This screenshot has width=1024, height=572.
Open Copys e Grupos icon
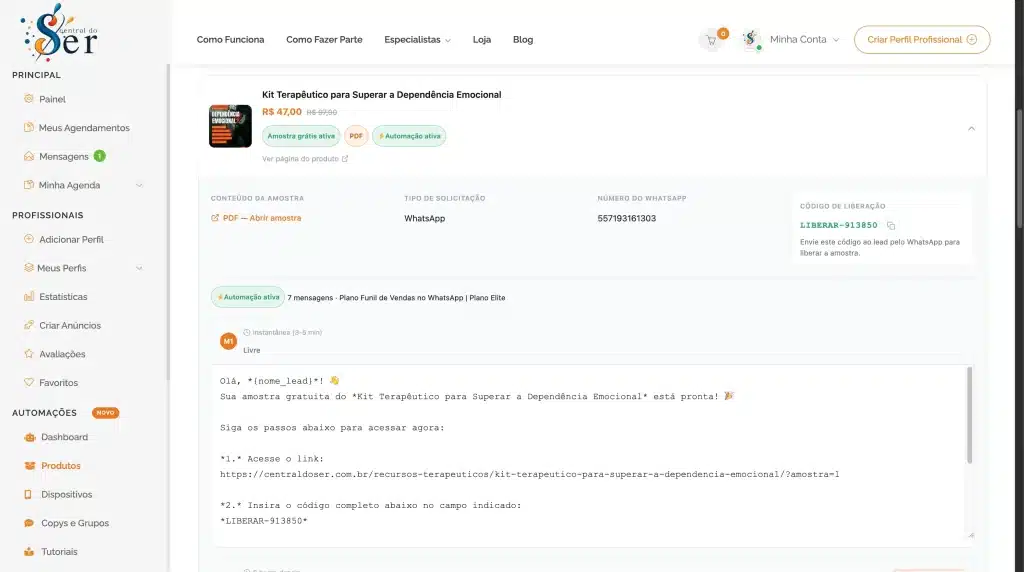[29, 523]
